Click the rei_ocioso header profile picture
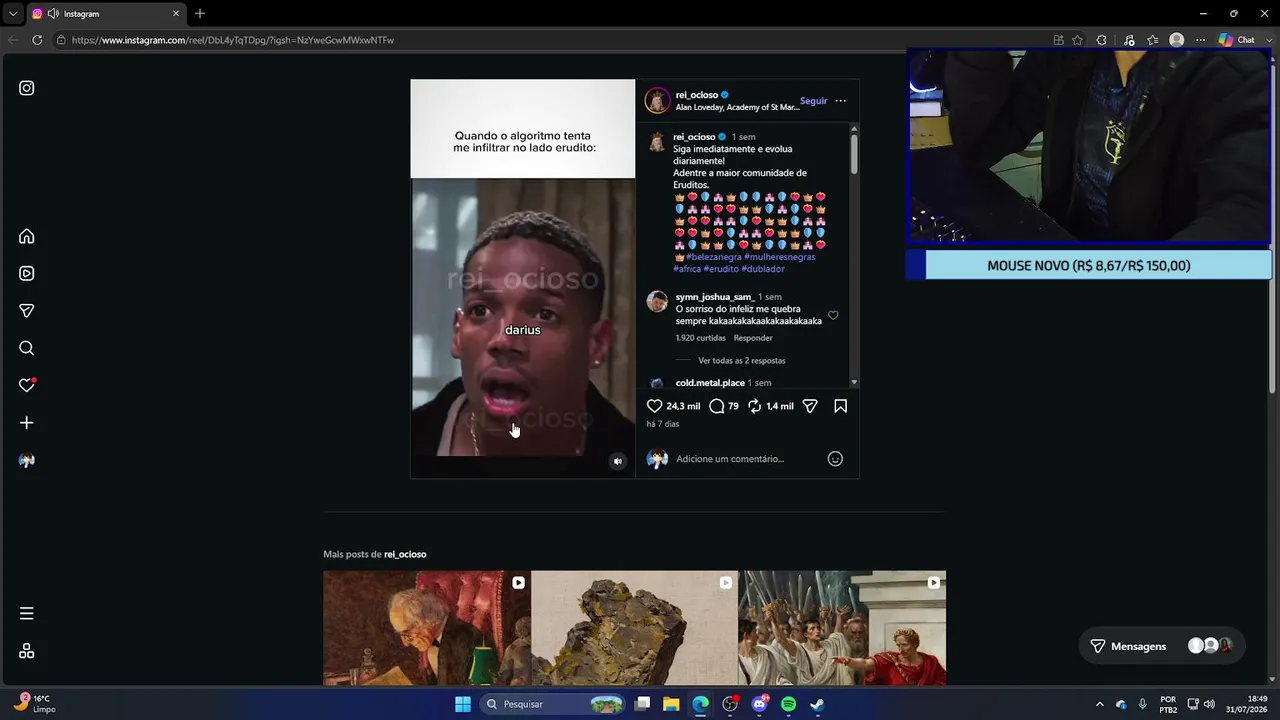Screen dimensions: 1280x720 [x=657, y=100]
